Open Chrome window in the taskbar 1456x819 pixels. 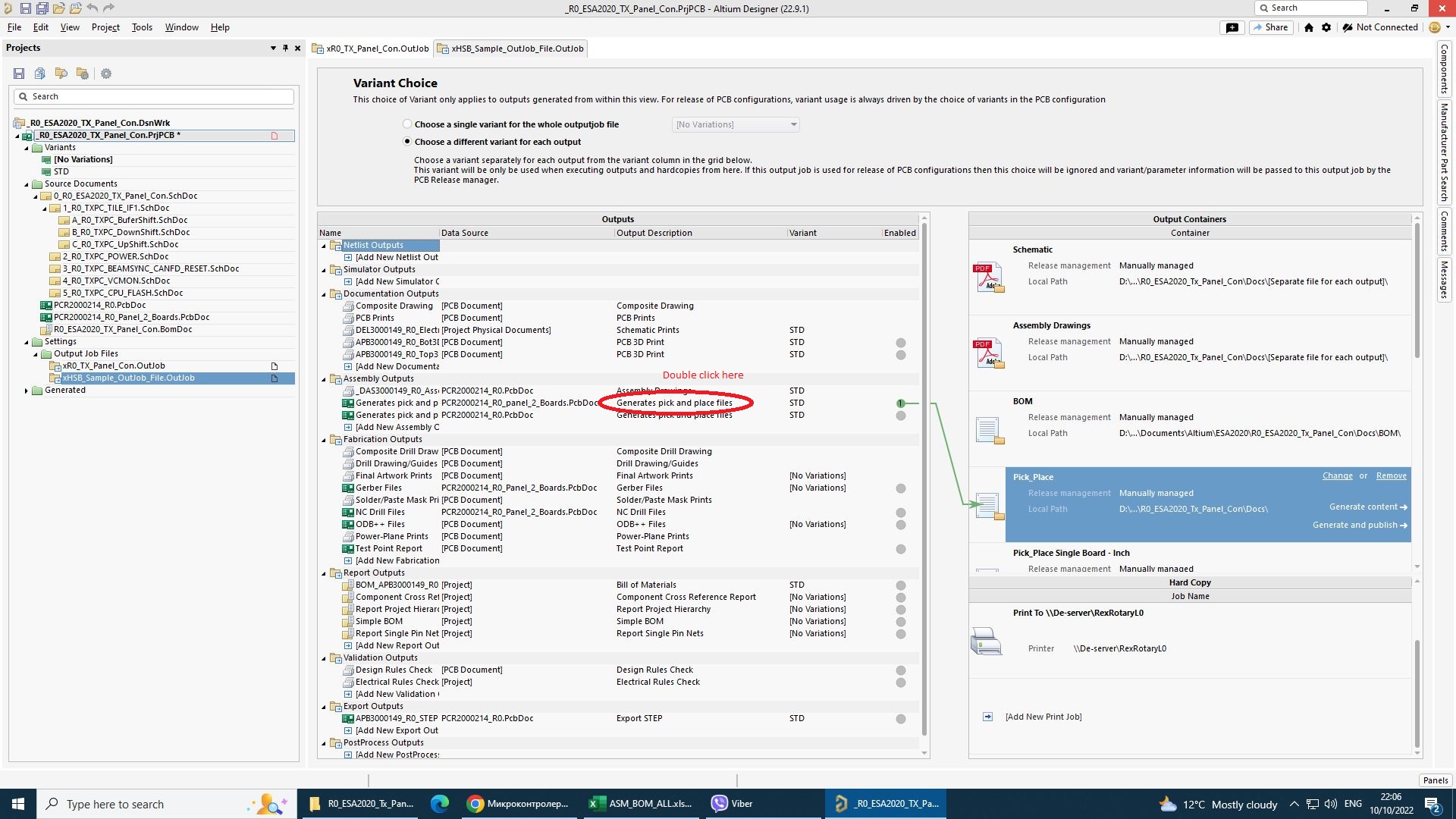click(519, 804)
